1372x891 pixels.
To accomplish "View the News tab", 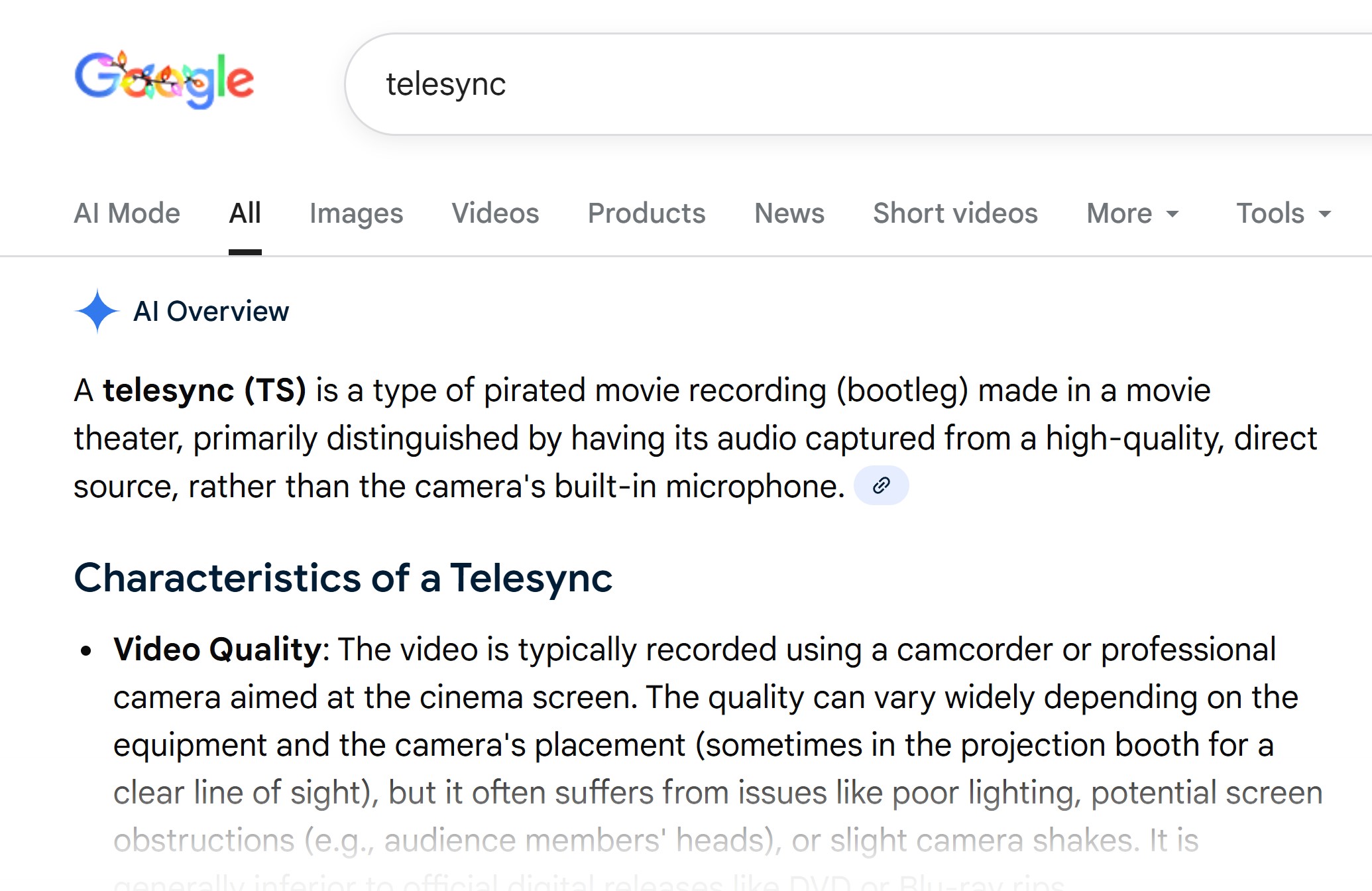I will (x=789, y=213).
